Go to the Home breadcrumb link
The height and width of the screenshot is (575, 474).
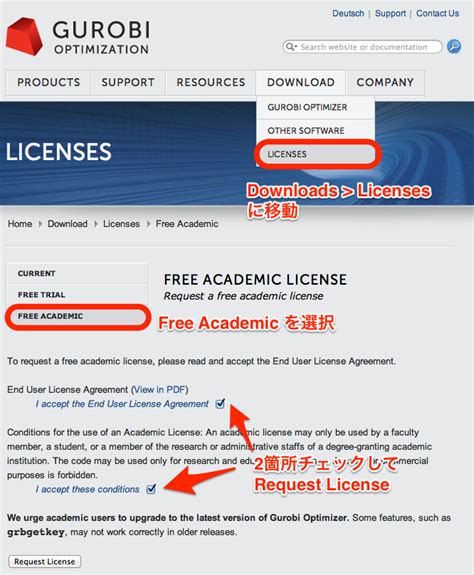pyautogui.click(x=20, y=224)
